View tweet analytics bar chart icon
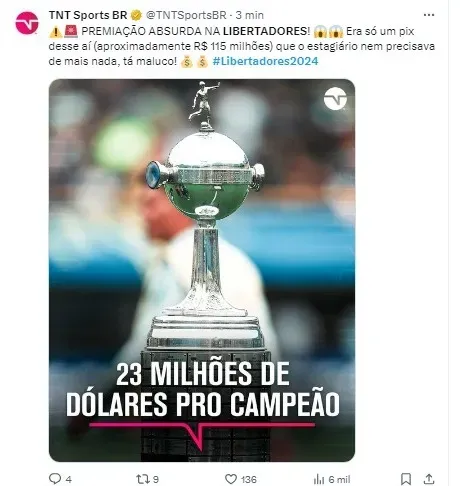The image size is (460, 486). (x=319, y=479)
